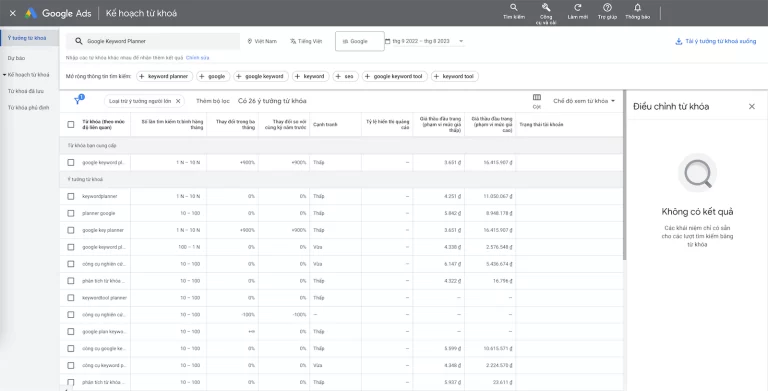Image resolution: width=768 pixels, height=391 pixels.
Task: Click the magnifier icon in keyword search box
Action: coord(78,41)
